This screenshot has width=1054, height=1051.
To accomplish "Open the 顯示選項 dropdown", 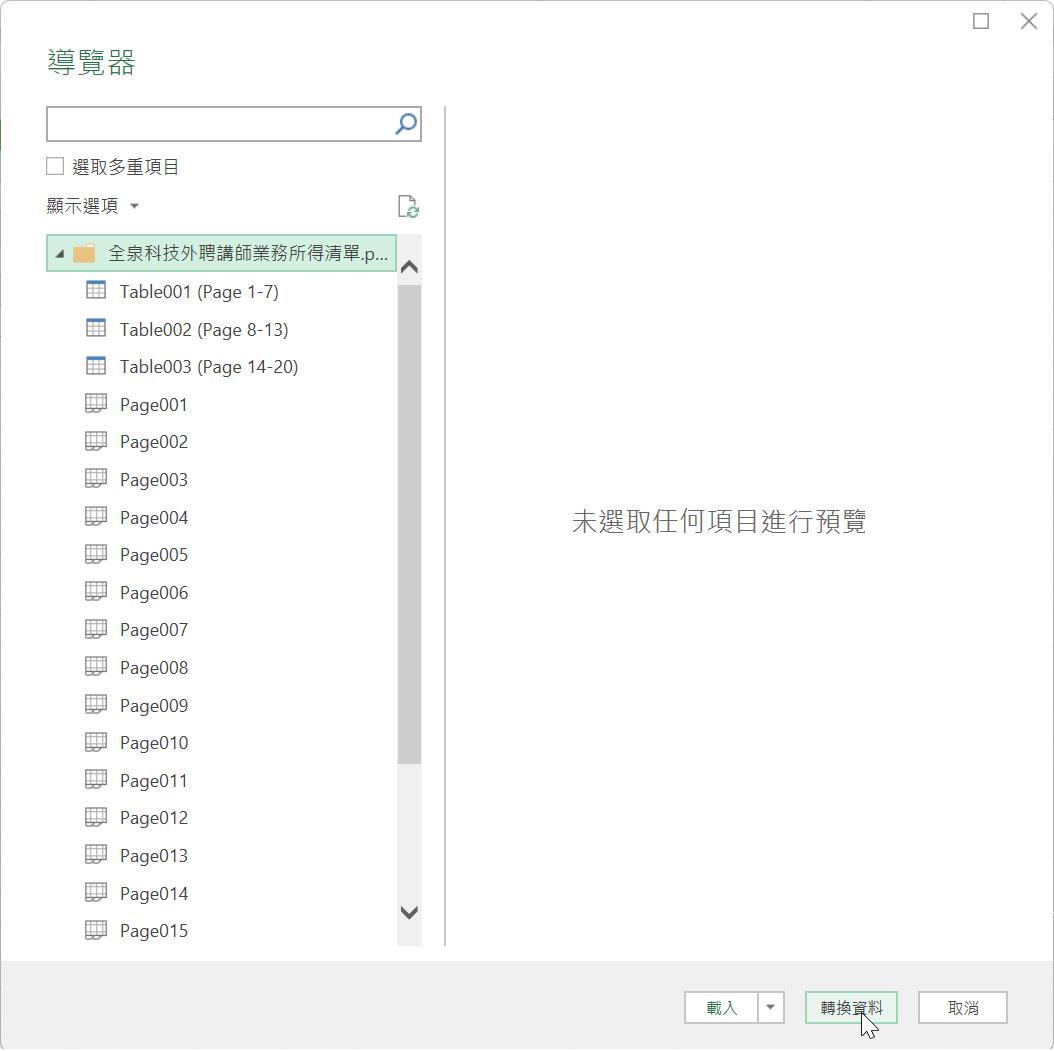I will (x=92, y=206).
